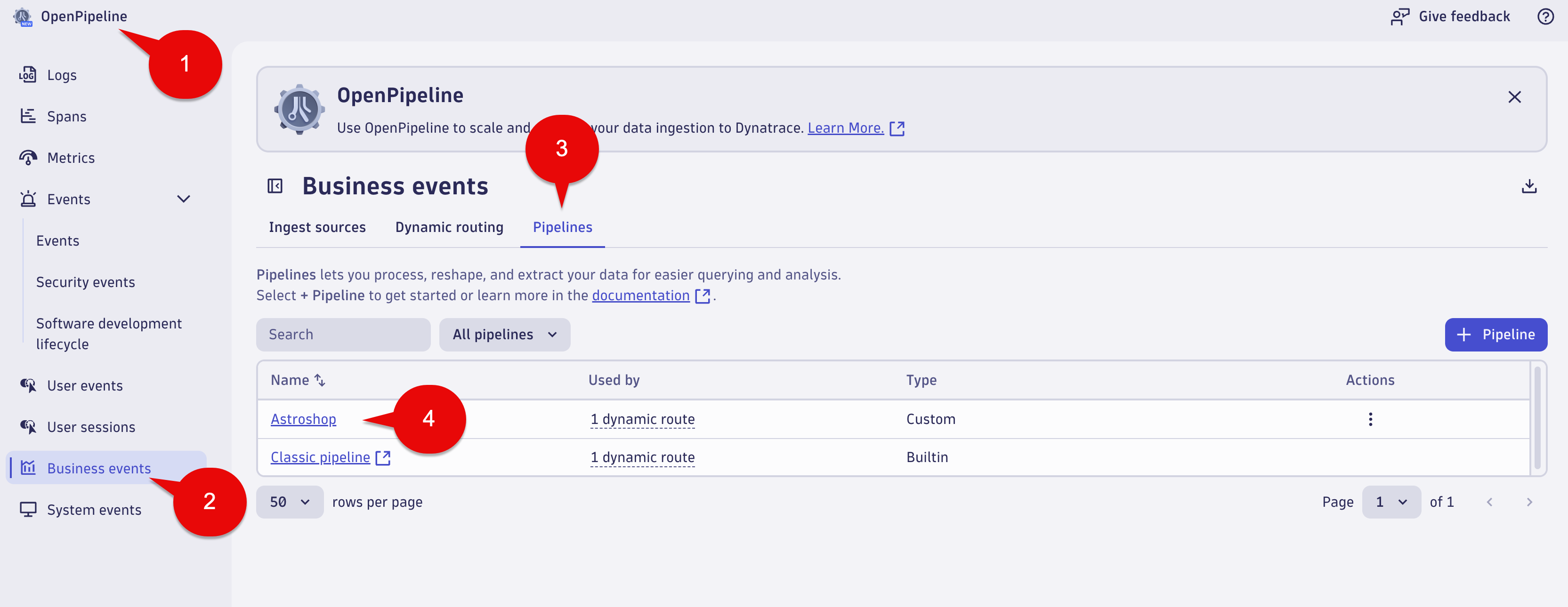Go to next page arrow
Viewport: 1568px width, 607px height.
pos(1528,503)
